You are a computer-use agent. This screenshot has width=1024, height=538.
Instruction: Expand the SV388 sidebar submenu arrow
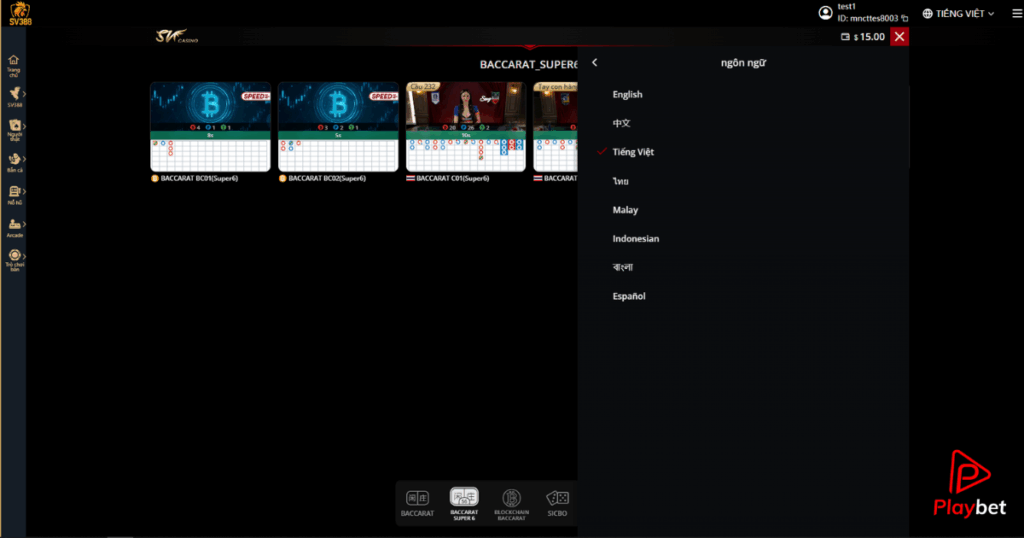coord(24,93)
